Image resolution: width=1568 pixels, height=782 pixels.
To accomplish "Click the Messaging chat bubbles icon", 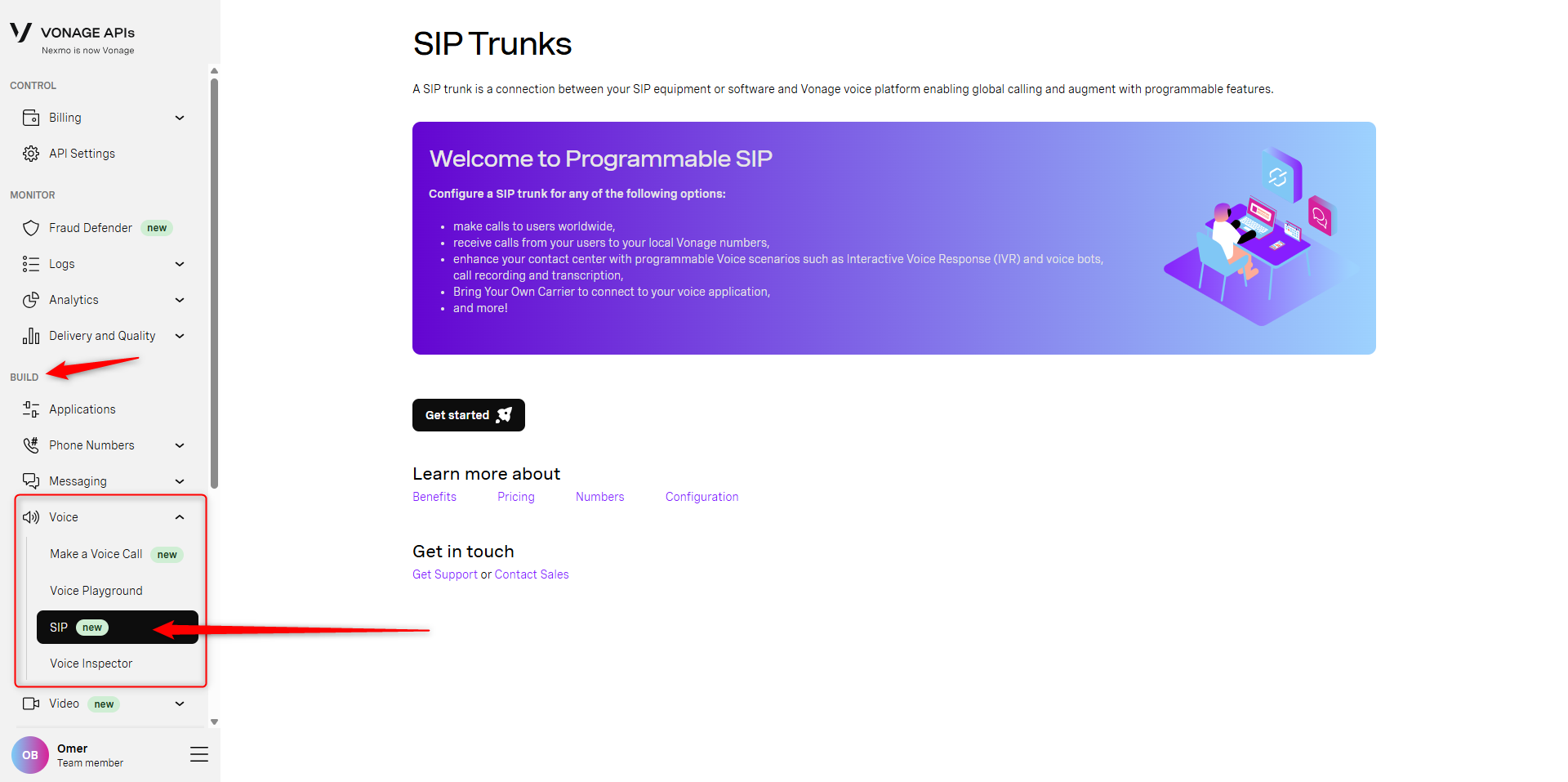I will 31,481.
